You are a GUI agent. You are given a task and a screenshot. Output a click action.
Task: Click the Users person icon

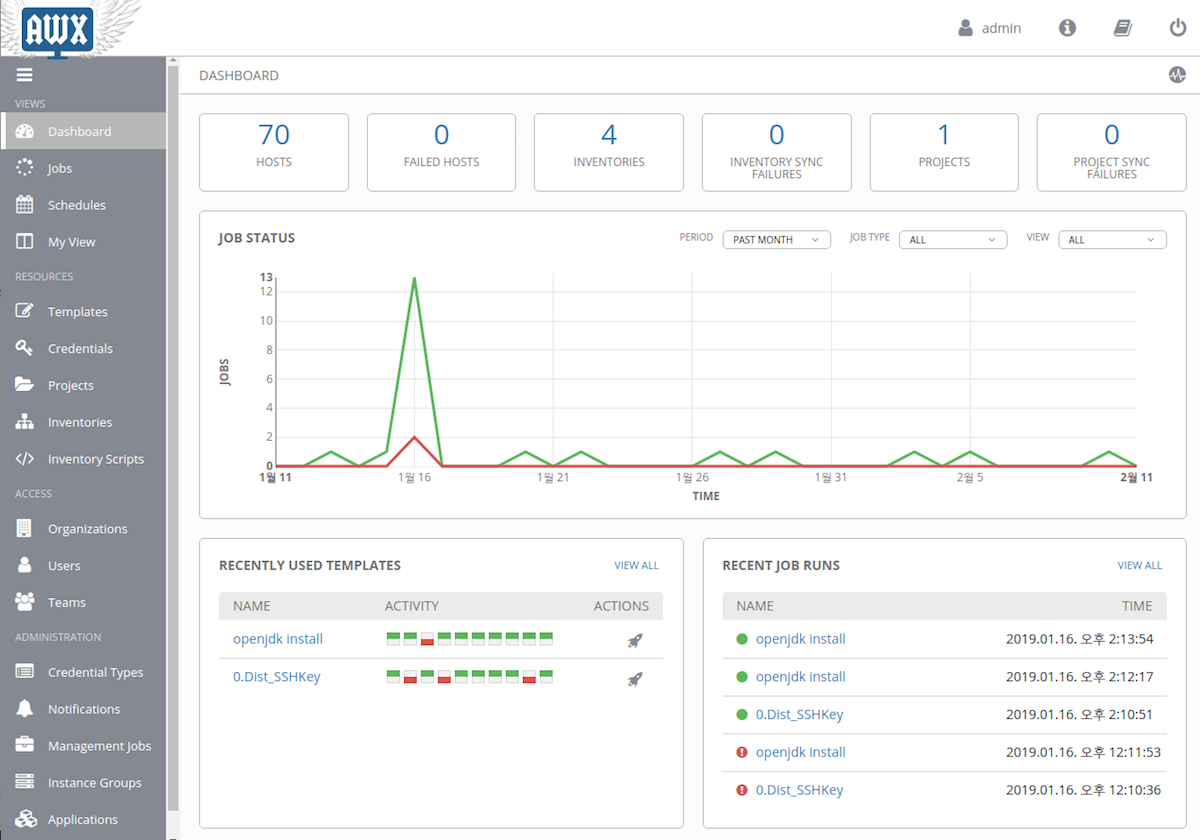26,565
